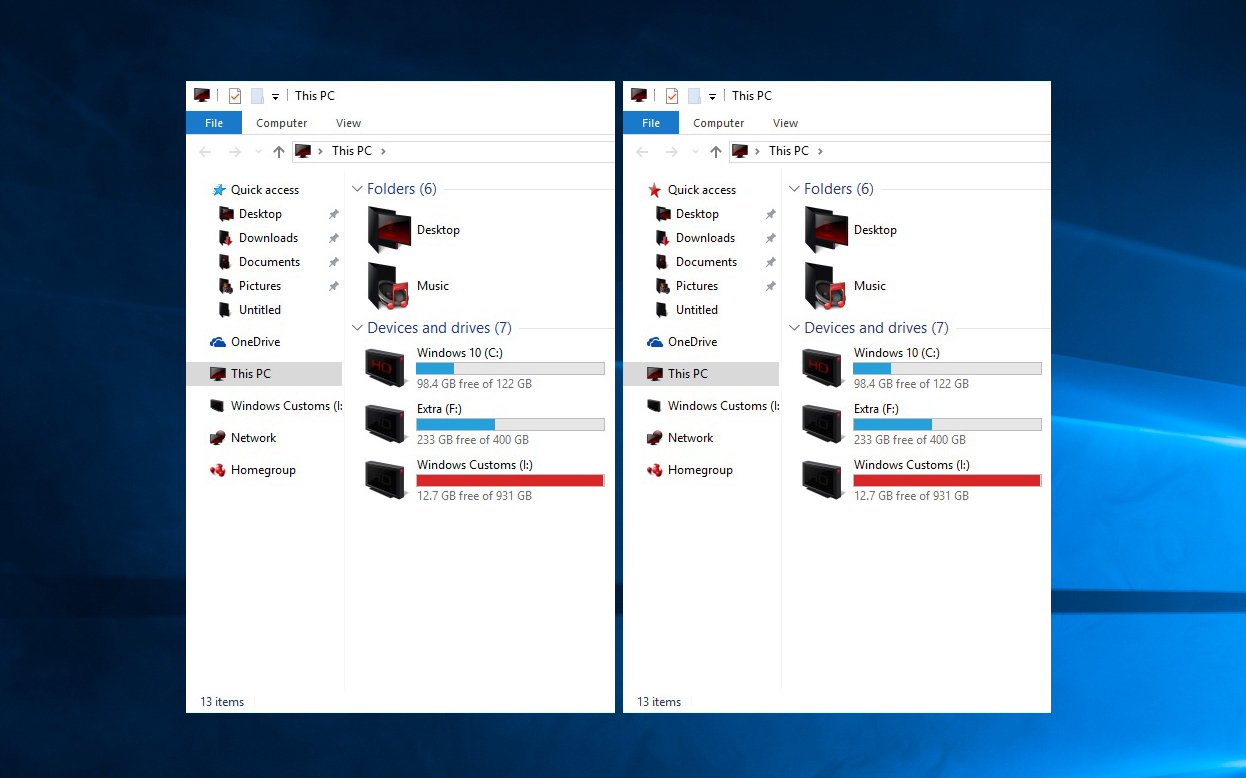Viewport: 1246px width, 778px height.
Task: Collapse Folders (6) group chevron, left window
Action: (x=357, y=189)
